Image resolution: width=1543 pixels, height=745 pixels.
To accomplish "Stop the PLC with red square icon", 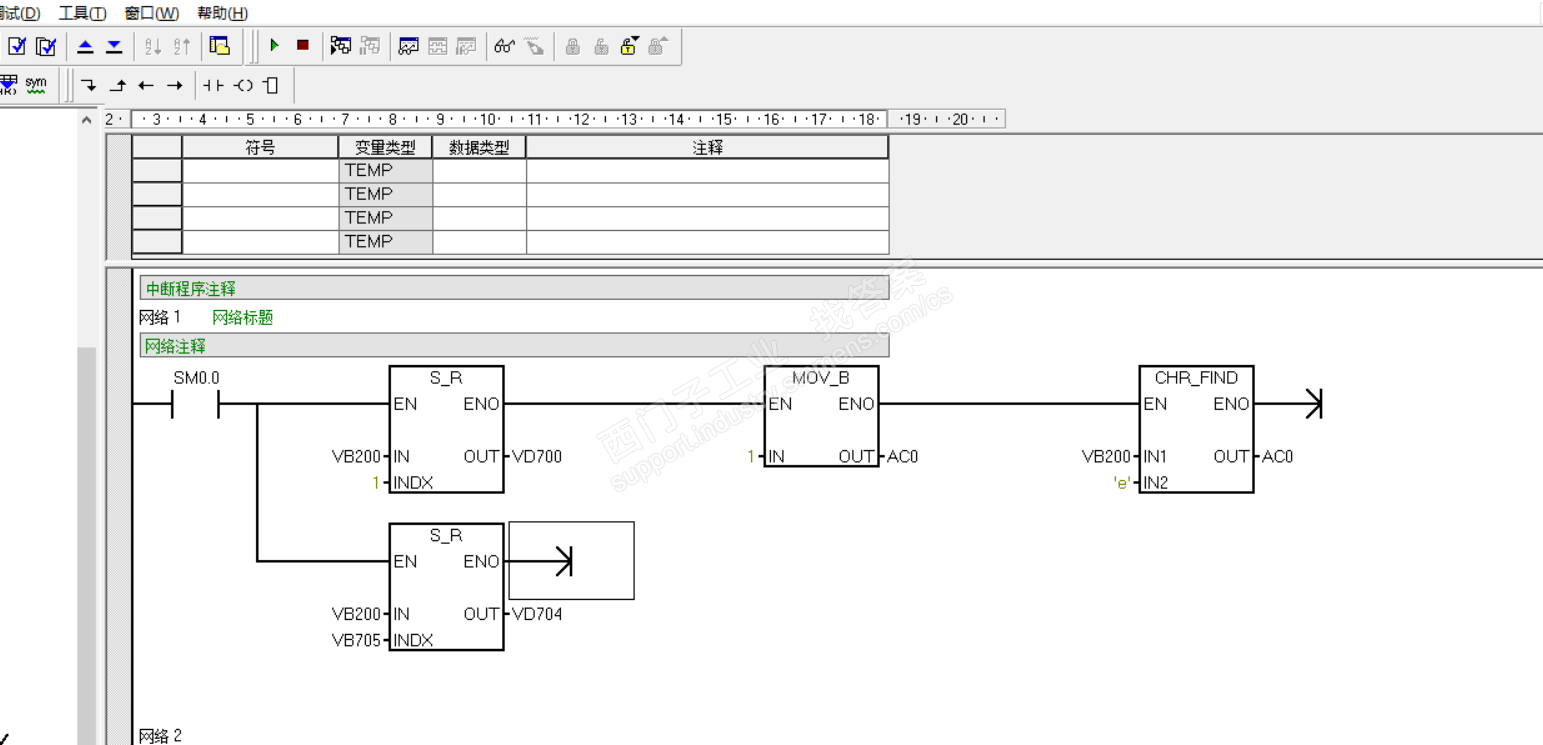I will pyautogui.click(x=302, y=45).
